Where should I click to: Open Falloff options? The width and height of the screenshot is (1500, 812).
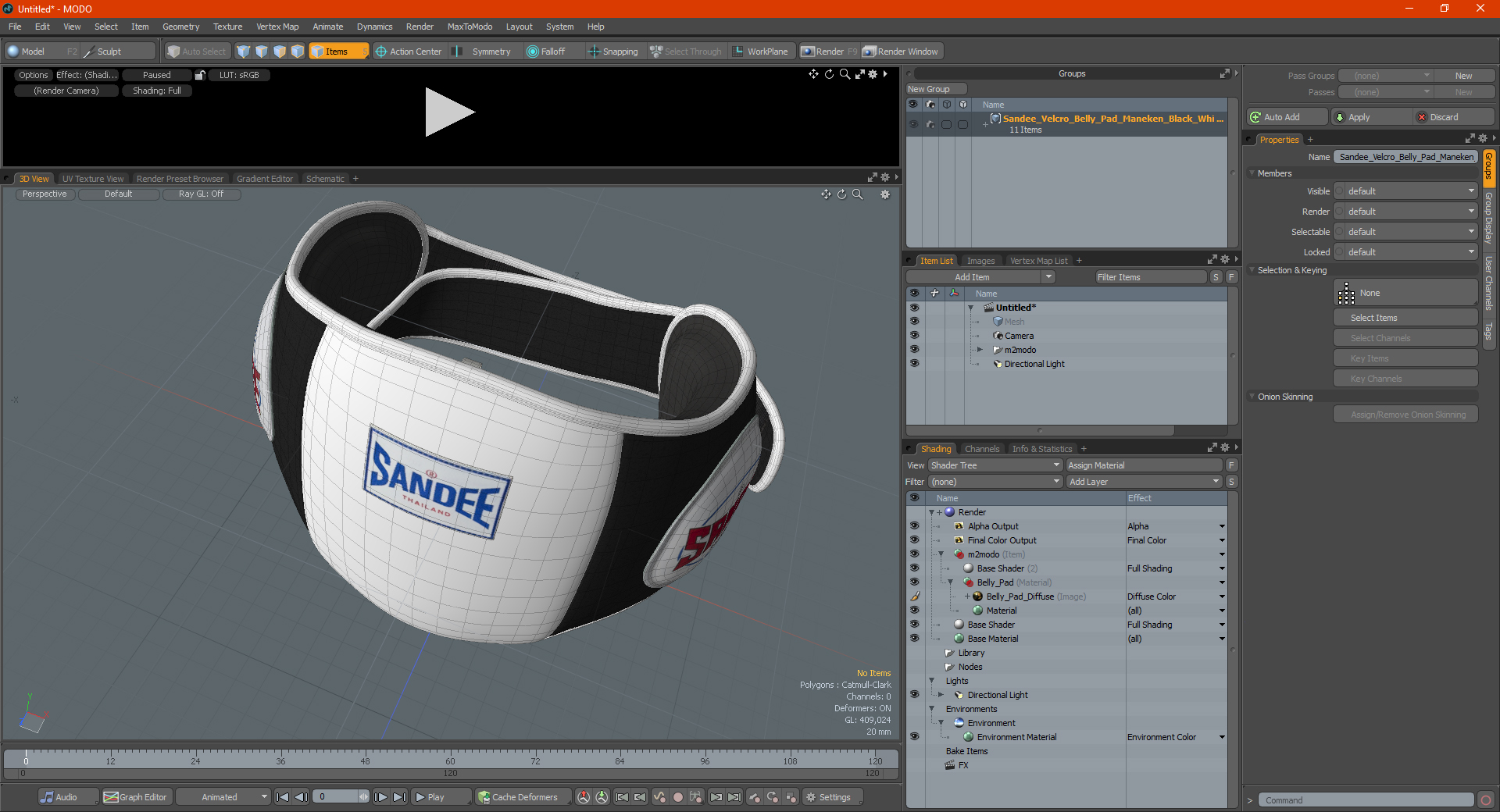point(552,52)
